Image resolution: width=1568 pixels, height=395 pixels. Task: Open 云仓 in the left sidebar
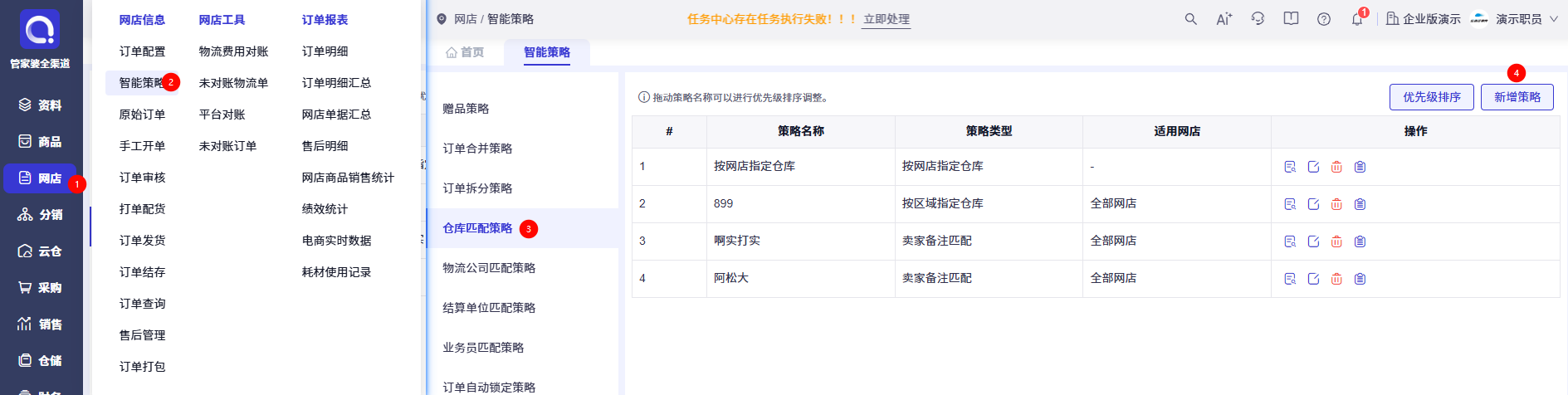click(40, 251)
